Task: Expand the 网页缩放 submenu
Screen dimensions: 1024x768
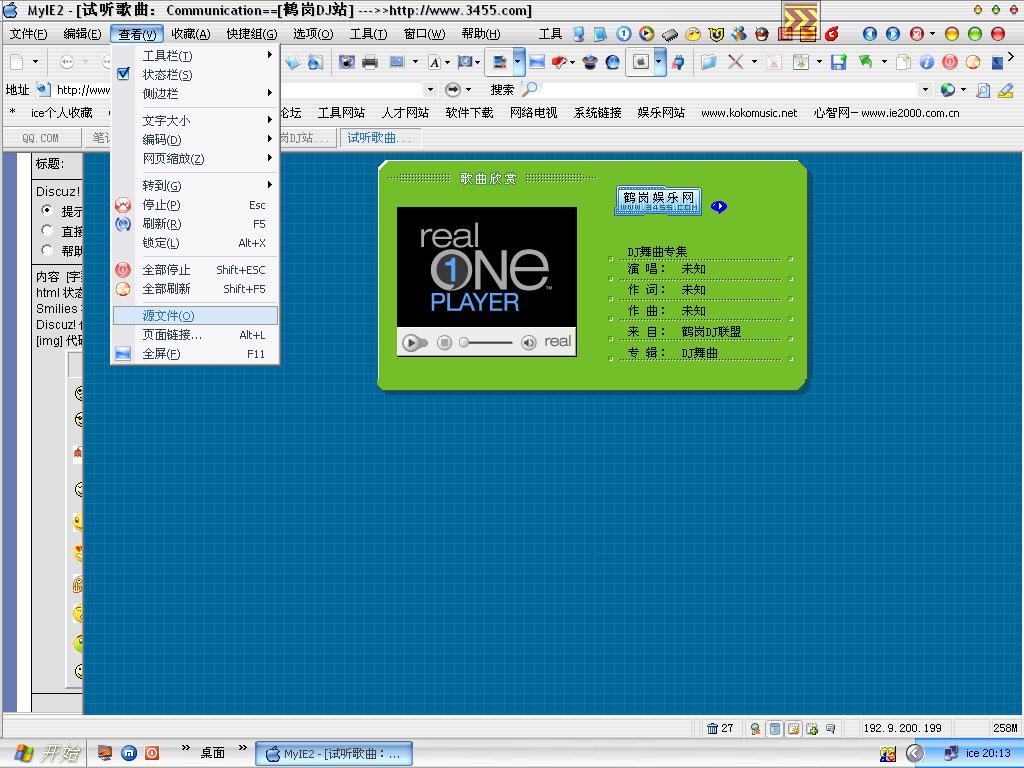Action: (196, 159)
